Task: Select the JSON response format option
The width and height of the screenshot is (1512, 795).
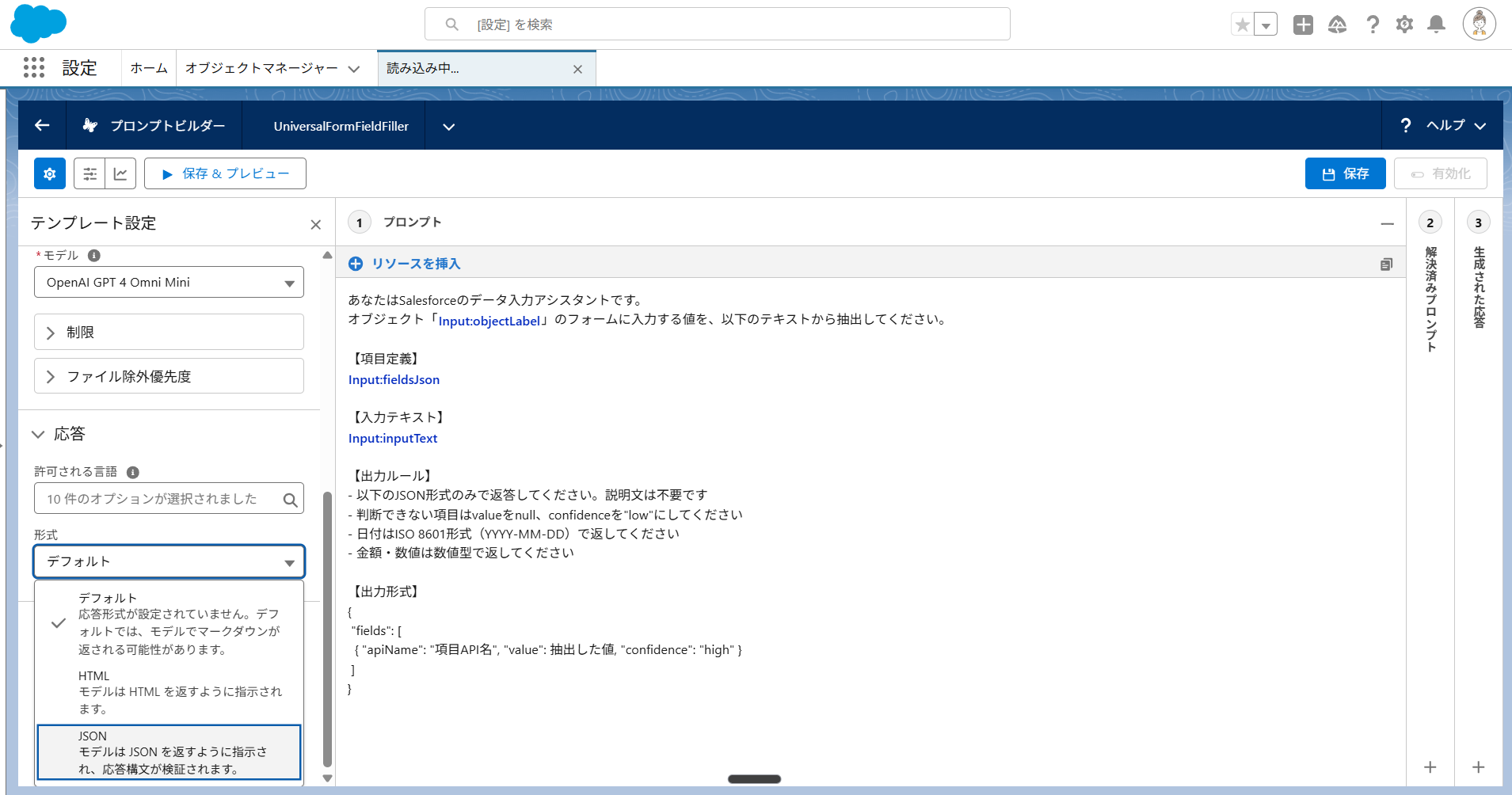Action: [x=169, y=752]
